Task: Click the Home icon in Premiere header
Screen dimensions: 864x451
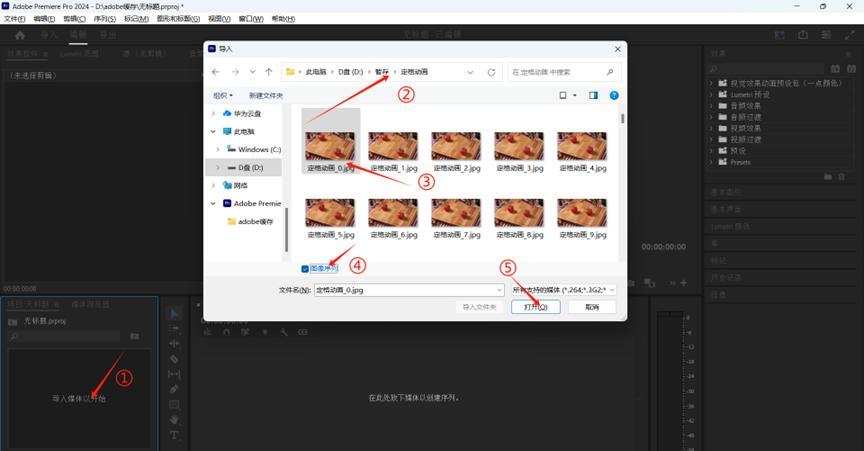Action: tap(20, 35)
